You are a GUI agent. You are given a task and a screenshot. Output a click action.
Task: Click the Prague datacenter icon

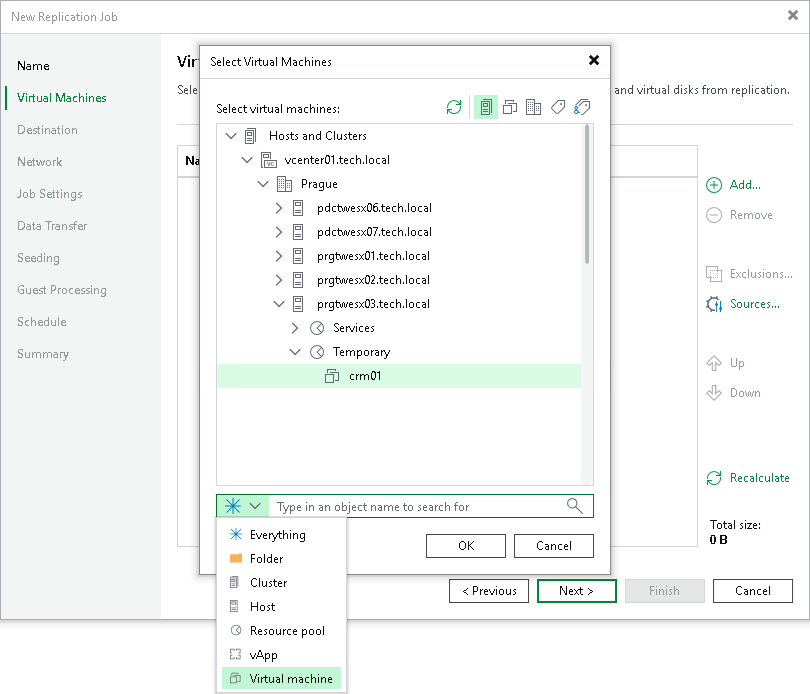(x=284, y=184)
